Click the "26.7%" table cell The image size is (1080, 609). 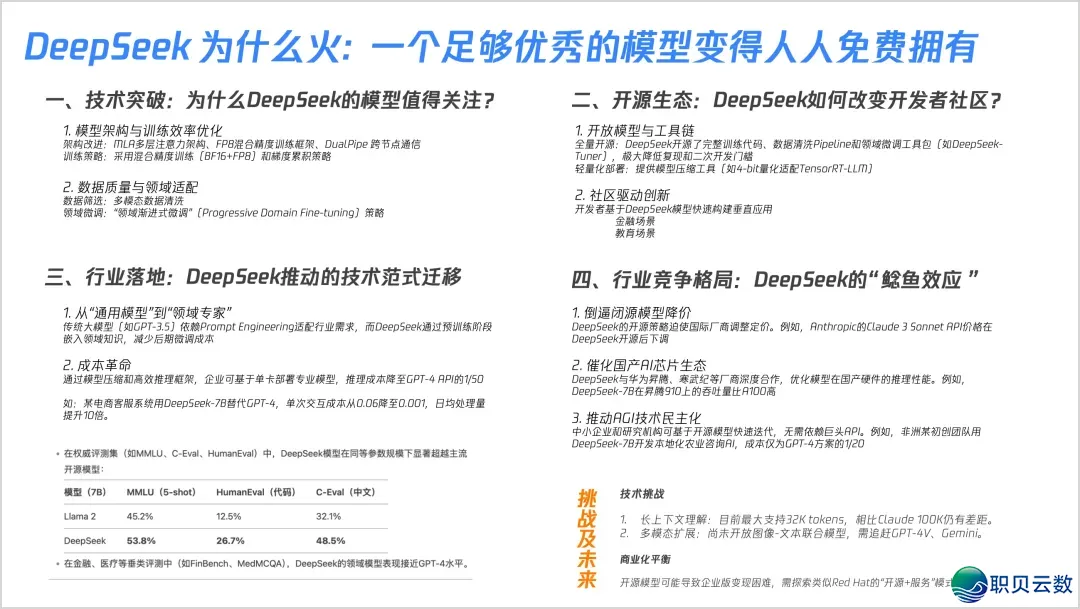(230, 541)
